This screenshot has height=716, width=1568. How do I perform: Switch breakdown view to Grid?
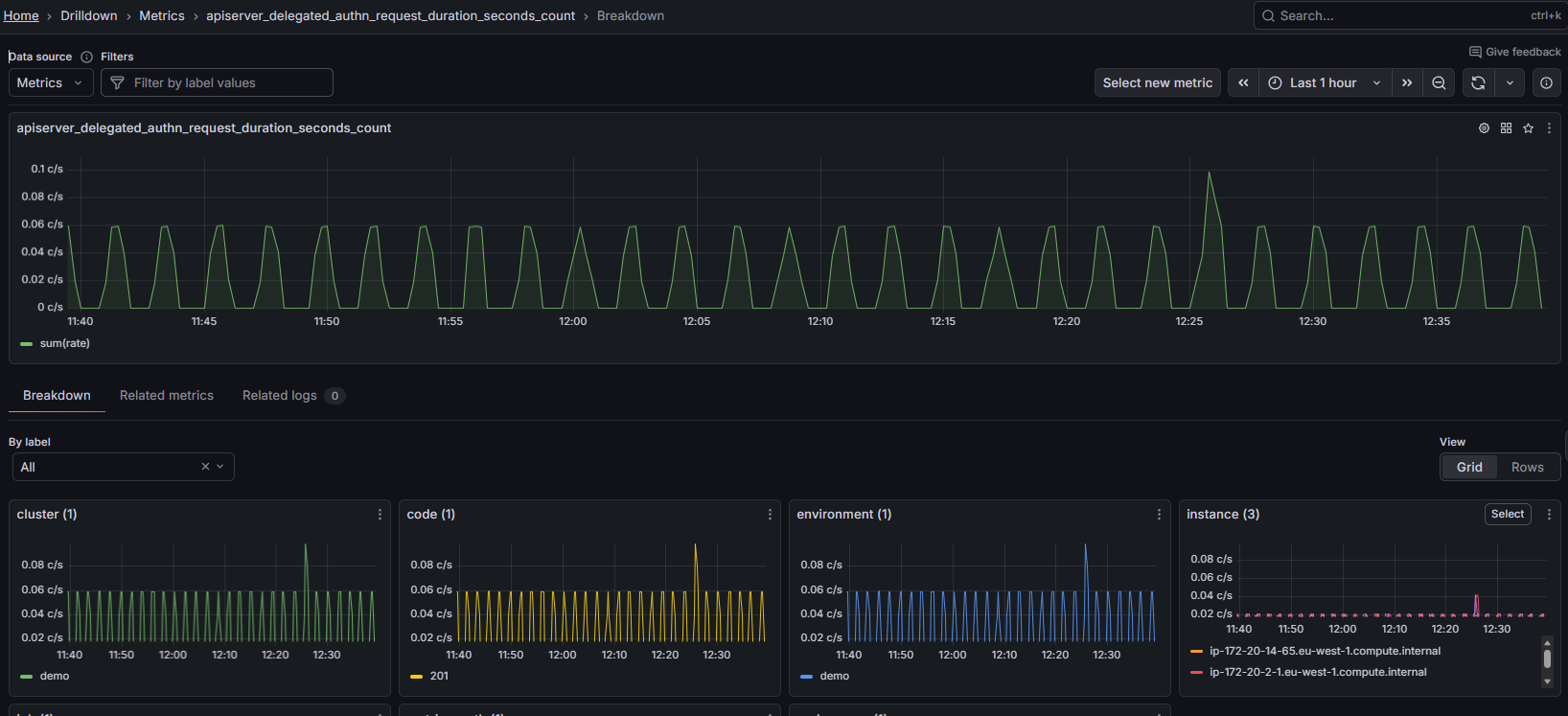click(1469, 468)
